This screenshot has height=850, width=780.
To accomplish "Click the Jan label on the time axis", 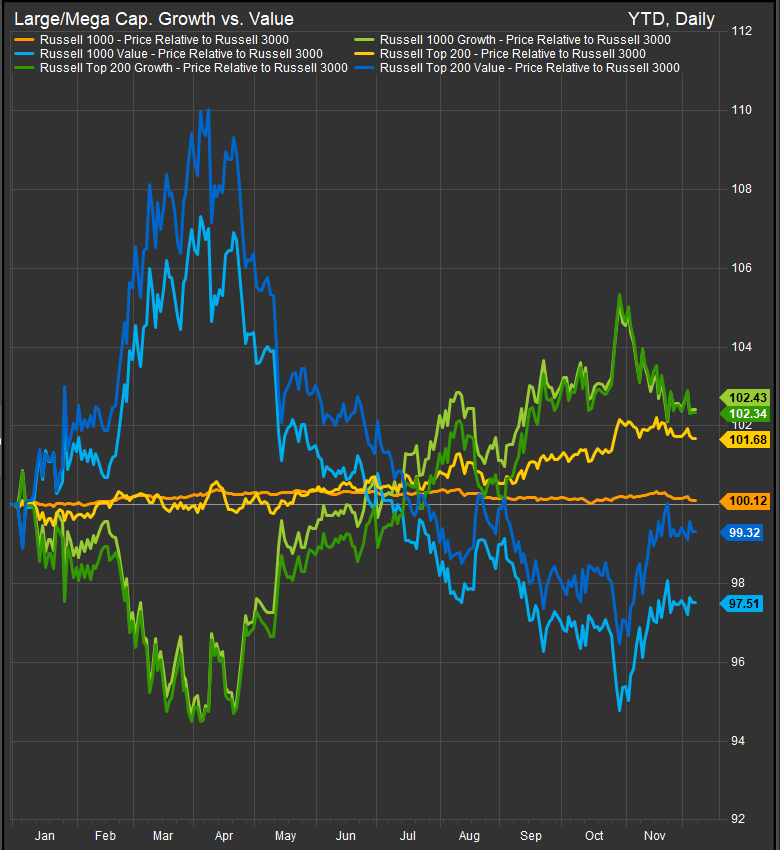I will click(x=43, y=834).
